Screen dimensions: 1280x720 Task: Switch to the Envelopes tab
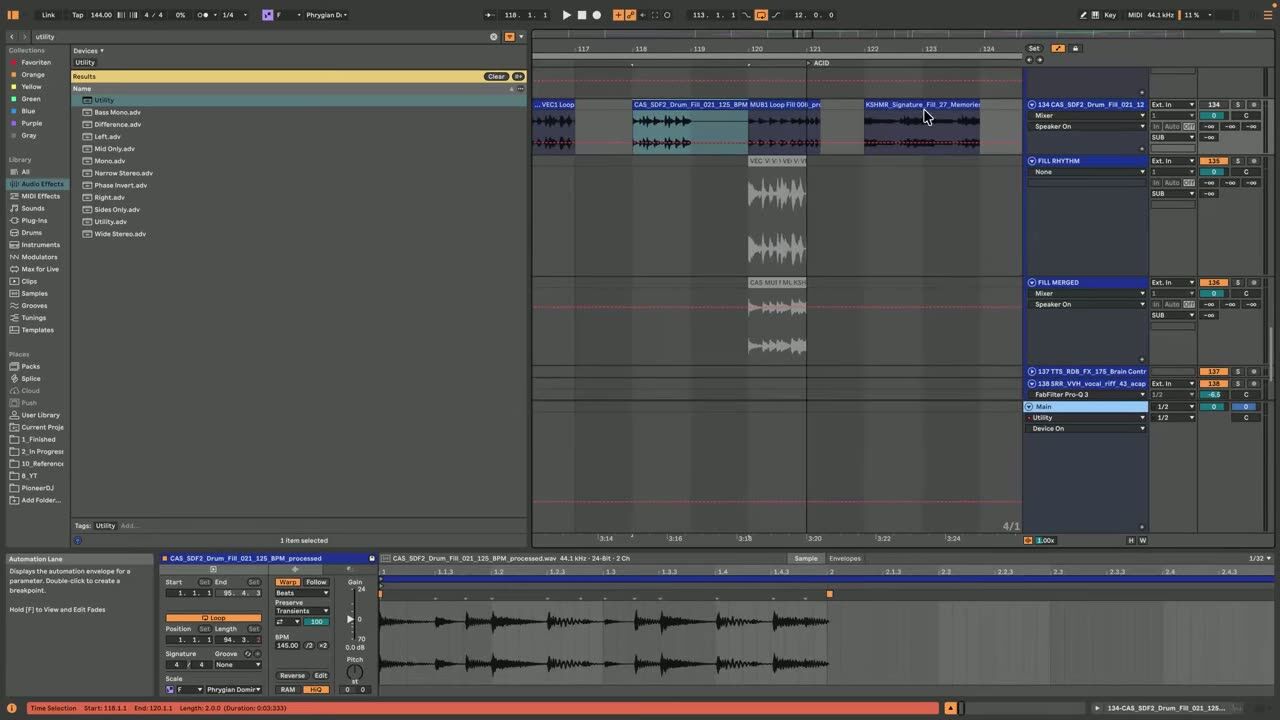pyautogui.click(x=845, y=559)
